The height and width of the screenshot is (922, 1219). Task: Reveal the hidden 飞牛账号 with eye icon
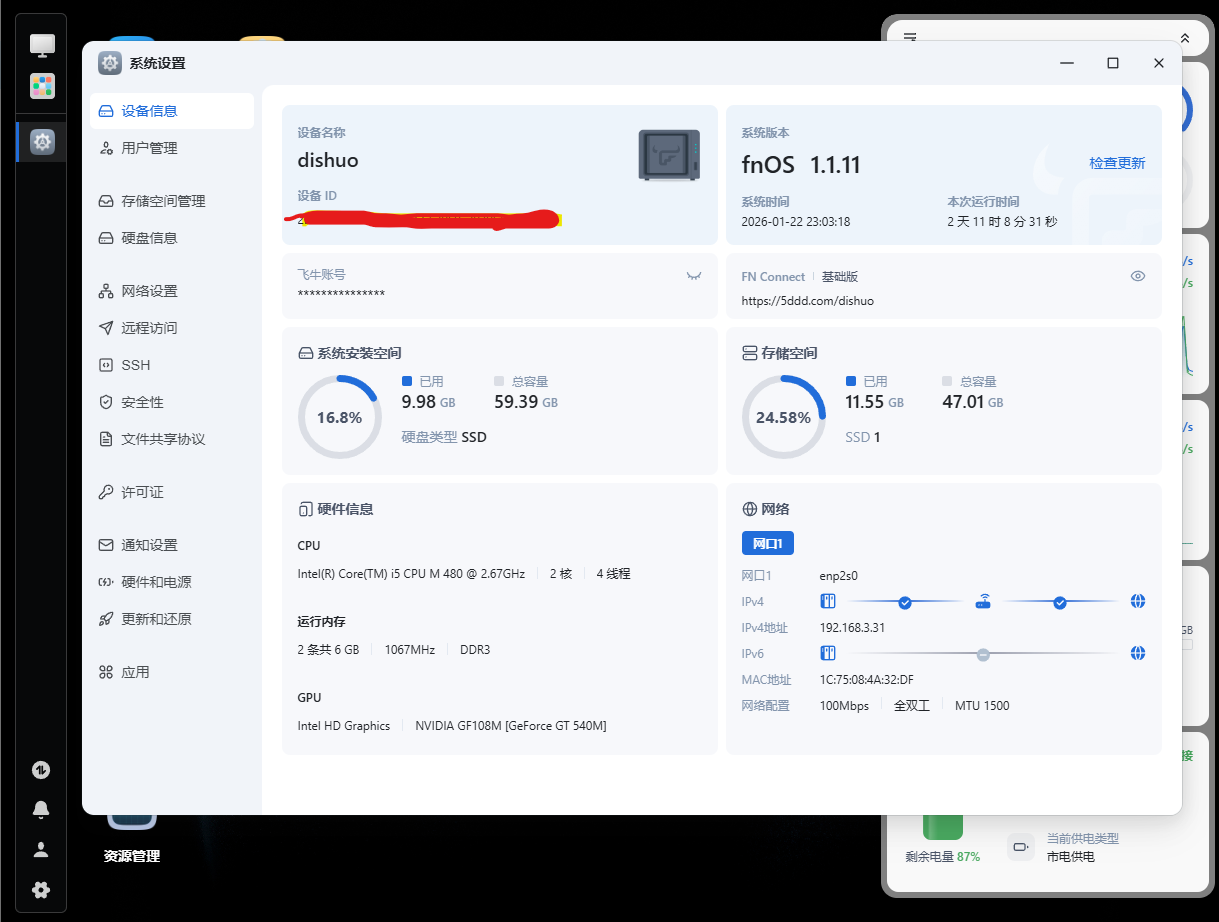point(694,276)
